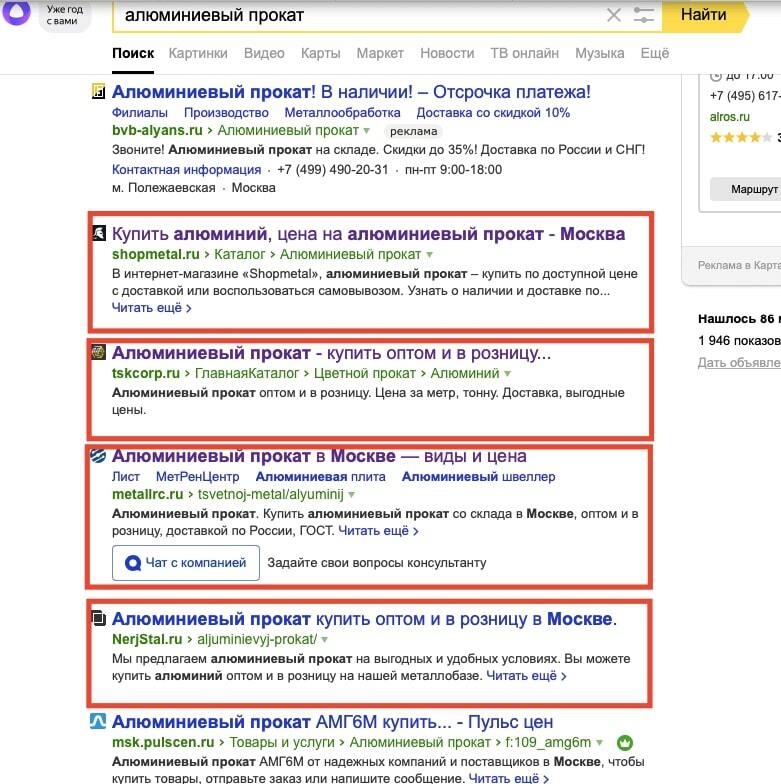The image size is (781, 784).
Task: Click Читать ещё under pulscen result
Action: pos(508,778)
